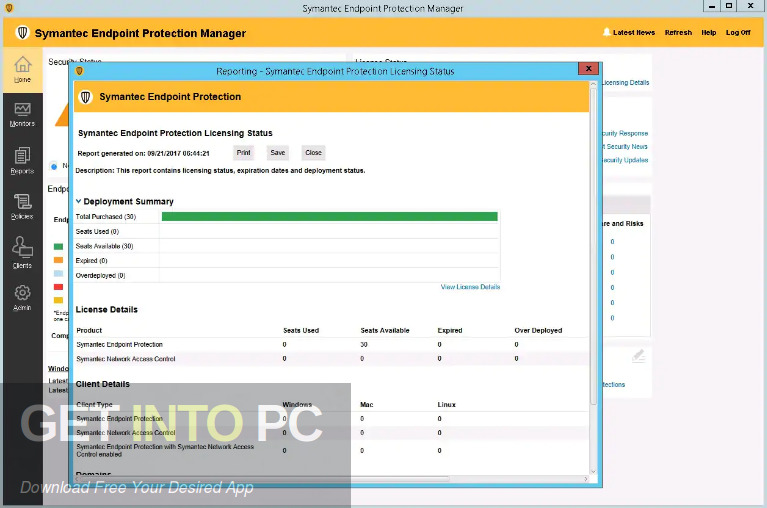Click Log Off in the header
This screenshot has width=767, height=508.
click(738, 32)
